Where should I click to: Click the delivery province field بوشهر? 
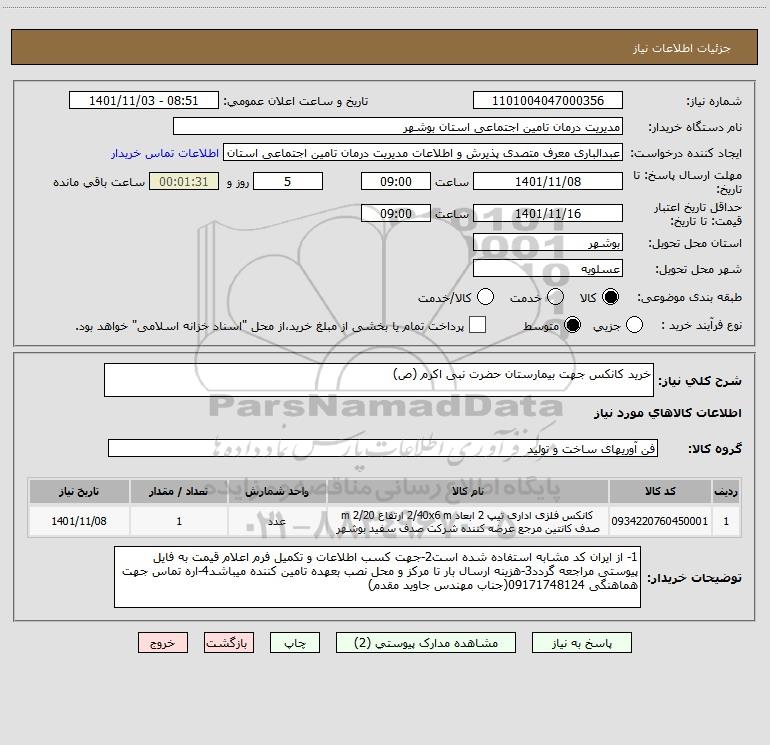548,243
